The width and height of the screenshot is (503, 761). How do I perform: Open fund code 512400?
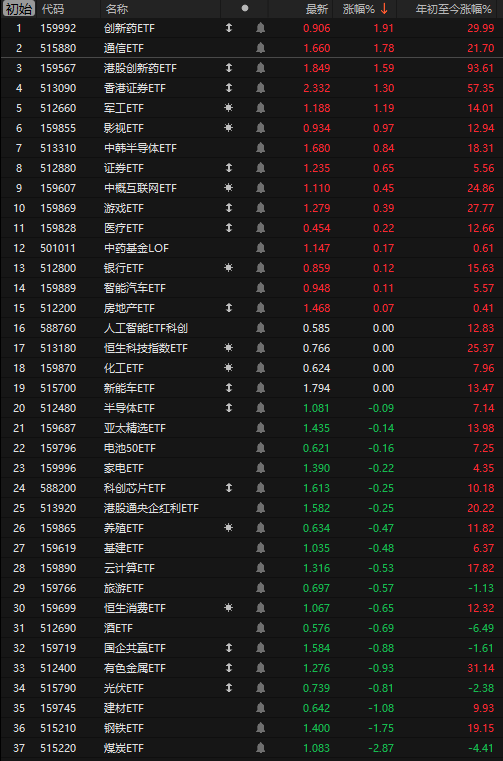[x=58, y=668]
